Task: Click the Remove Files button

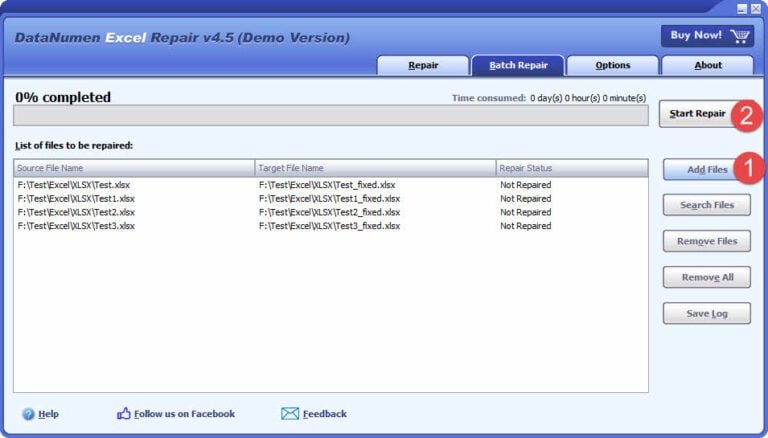Action: coord(707,241)
